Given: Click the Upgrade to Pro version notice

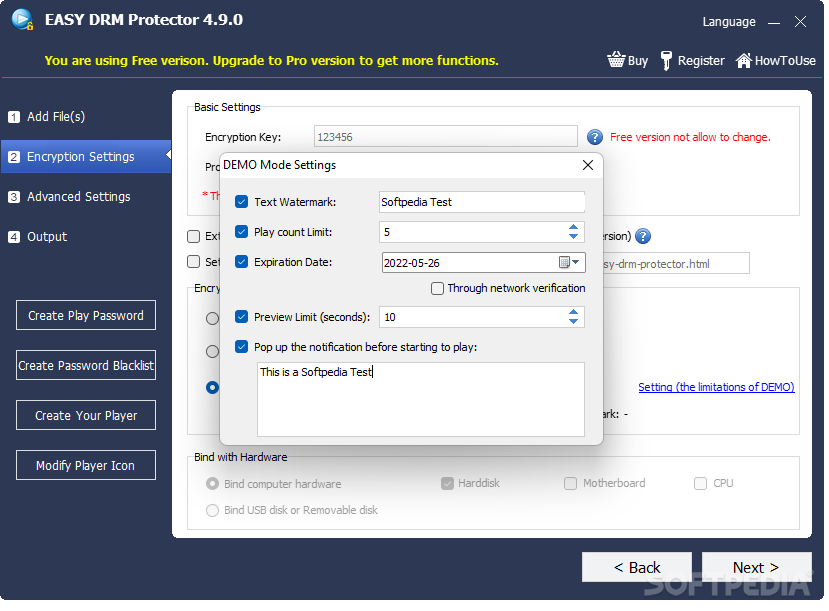Looking at the screenshot, I should point(271,60).
